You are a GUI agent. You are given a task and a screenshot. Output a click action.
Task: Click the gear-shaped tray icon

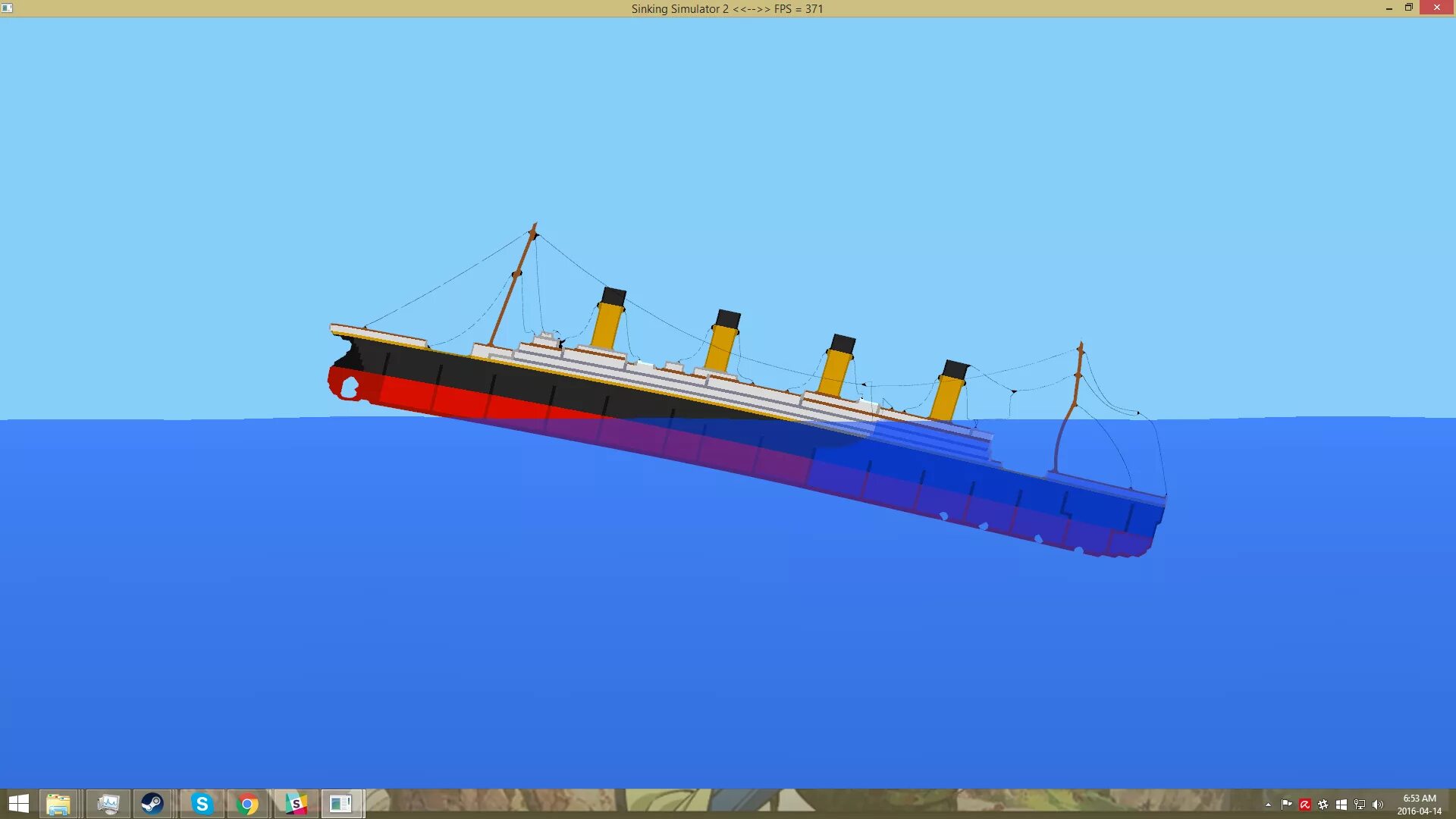tap(1323, 805)
